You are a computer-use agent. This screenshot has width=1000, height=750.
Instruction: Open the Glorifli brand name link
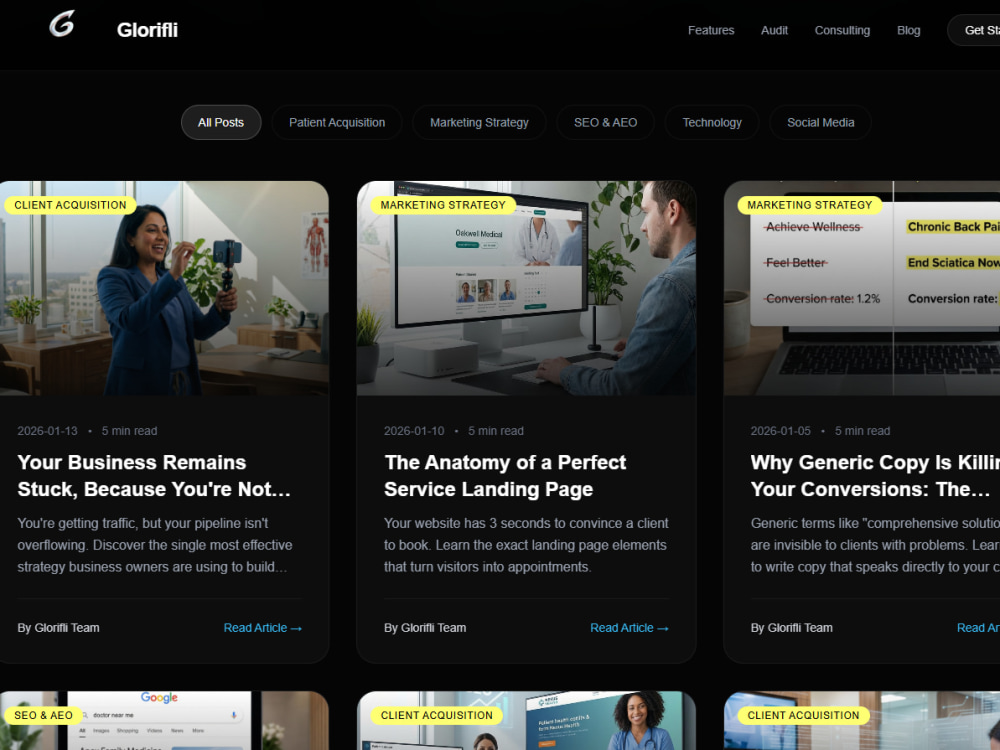tap(147, 30)
